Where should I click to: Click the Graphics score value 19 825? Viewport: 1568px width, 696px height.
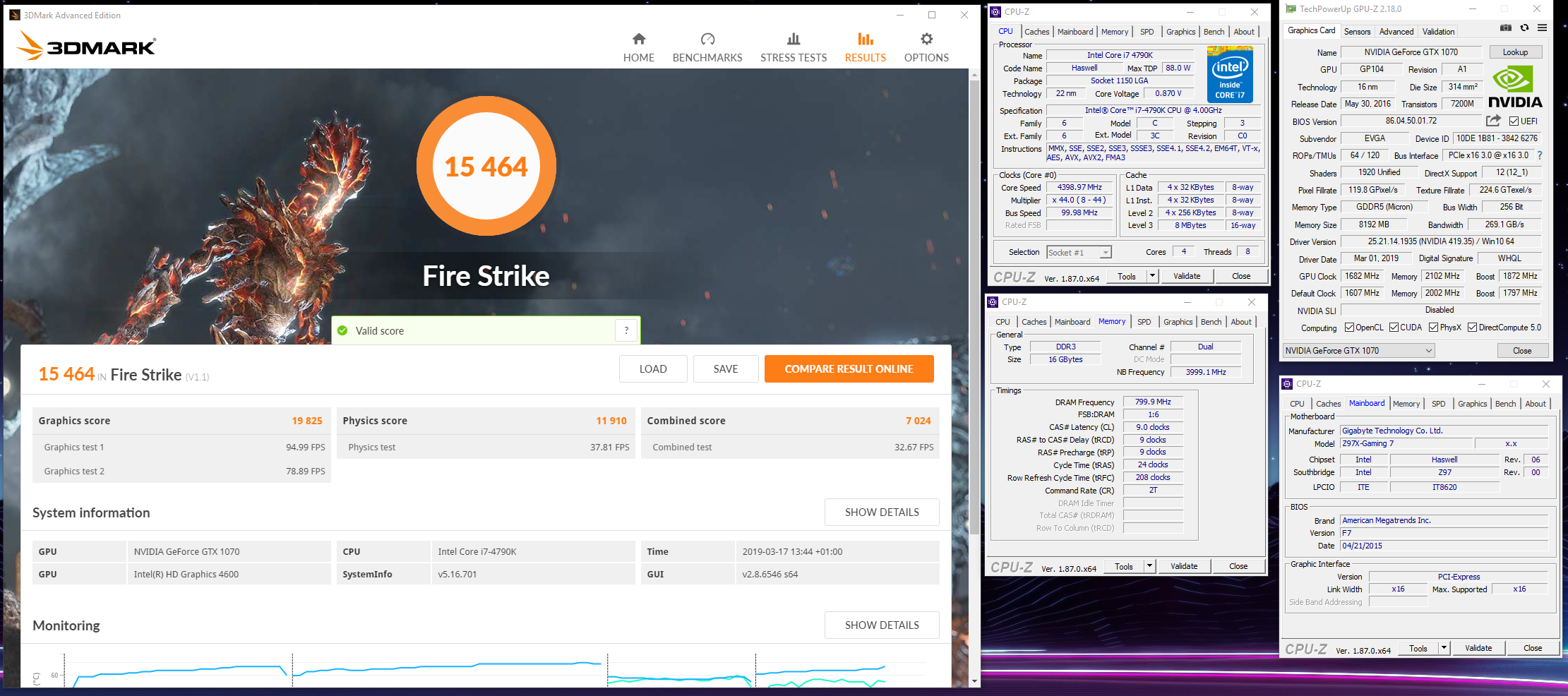[x=307, y=421]
